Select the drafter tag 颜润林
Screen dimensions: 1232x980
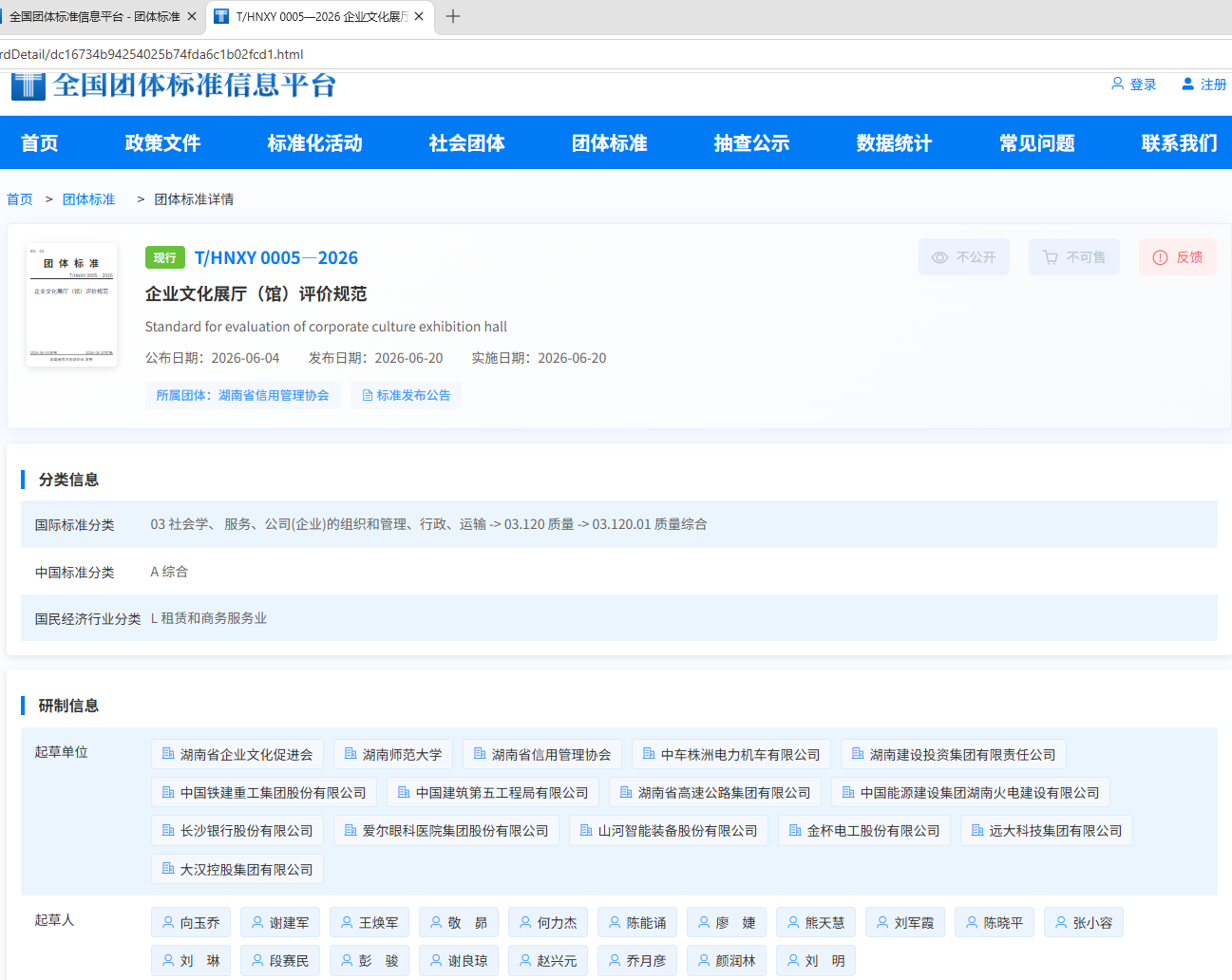[727, 961]
